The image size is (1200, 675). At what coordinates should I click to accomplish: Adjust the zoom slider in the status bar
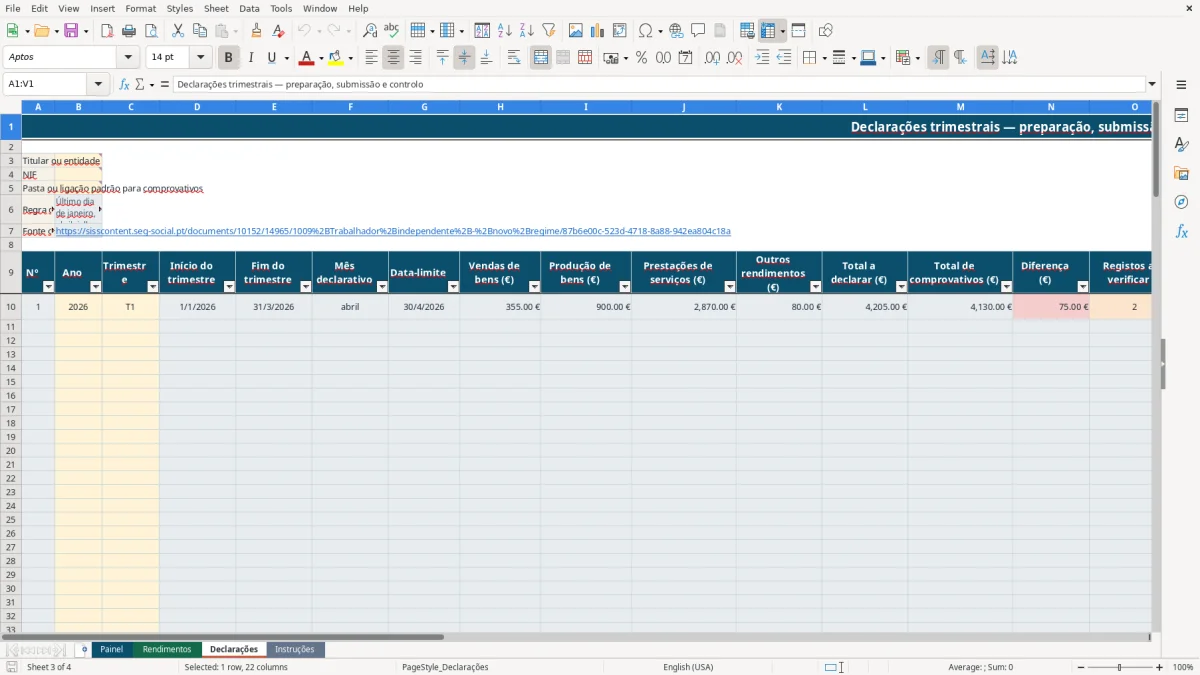(x=1119, y=667)
